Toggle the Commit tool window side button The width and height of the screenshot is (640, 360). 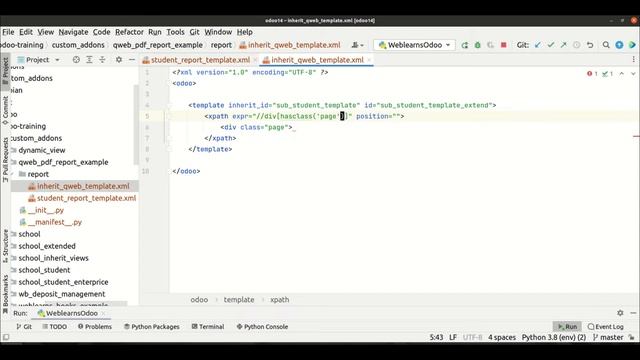5,110
